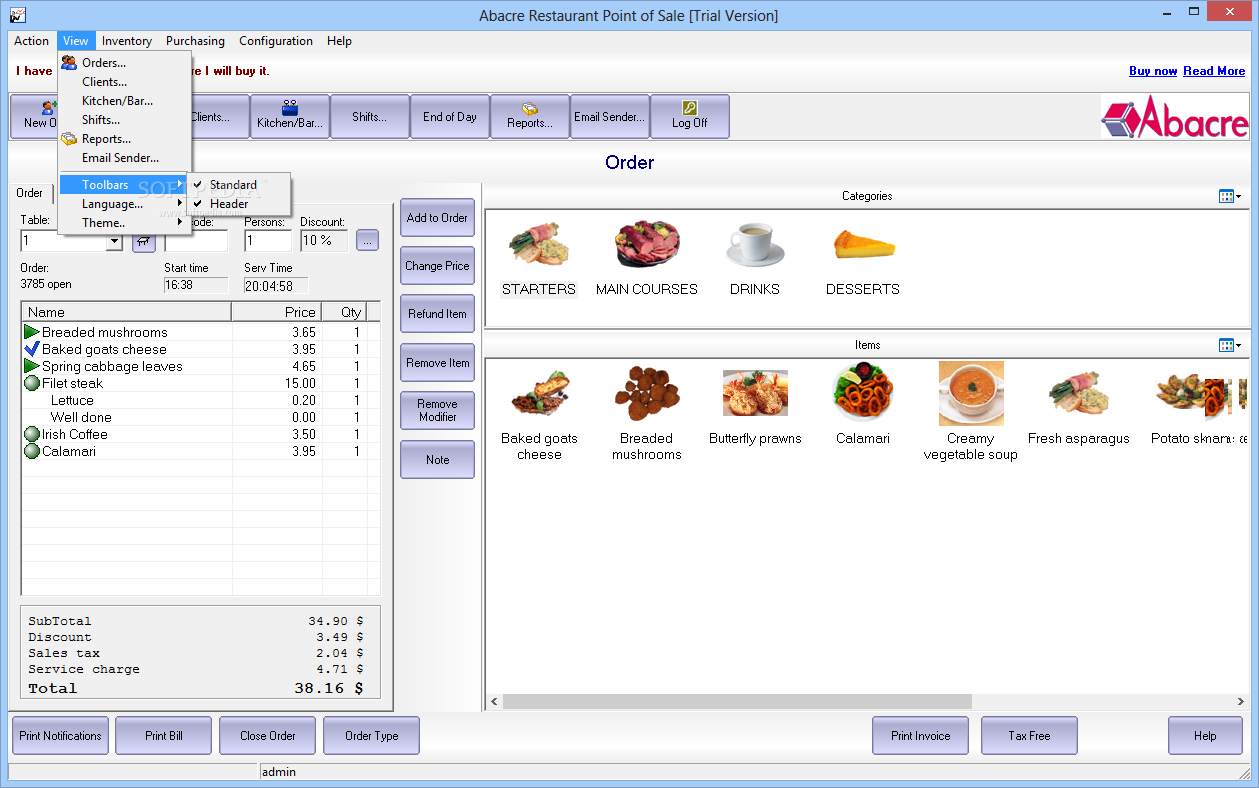The width and height of the screenshot is (1259, 788).
Task: Select the Irish Coffee order row
Action: pyautogui.click(x=200, y=434)
